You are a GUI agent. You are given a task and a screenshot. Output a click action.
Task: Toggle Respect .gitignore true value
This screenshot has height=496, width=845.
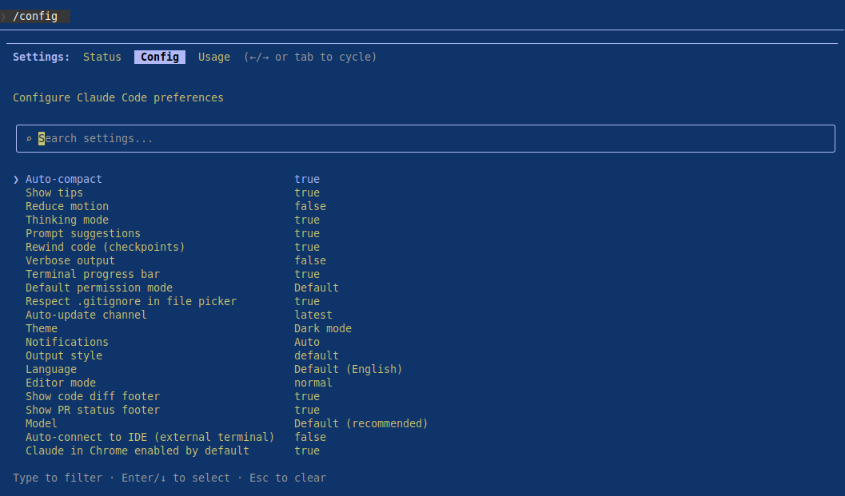pos(307,301)
